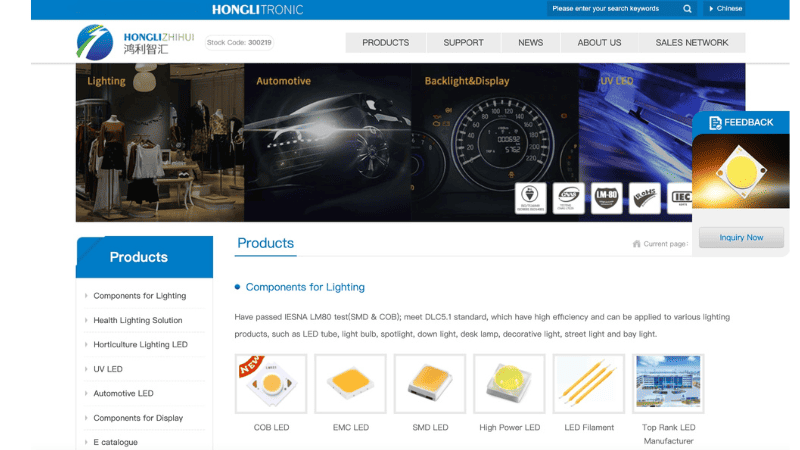Click the Hongli Zhihui logo
Viewport: 800px width, 450px height.
pyautogui.click(x=136, y=42)
